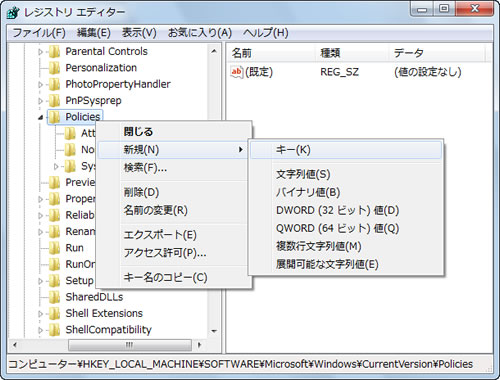Choose 削除(D) in the context menu
This screenshot has width=500, height=380.
173,192
